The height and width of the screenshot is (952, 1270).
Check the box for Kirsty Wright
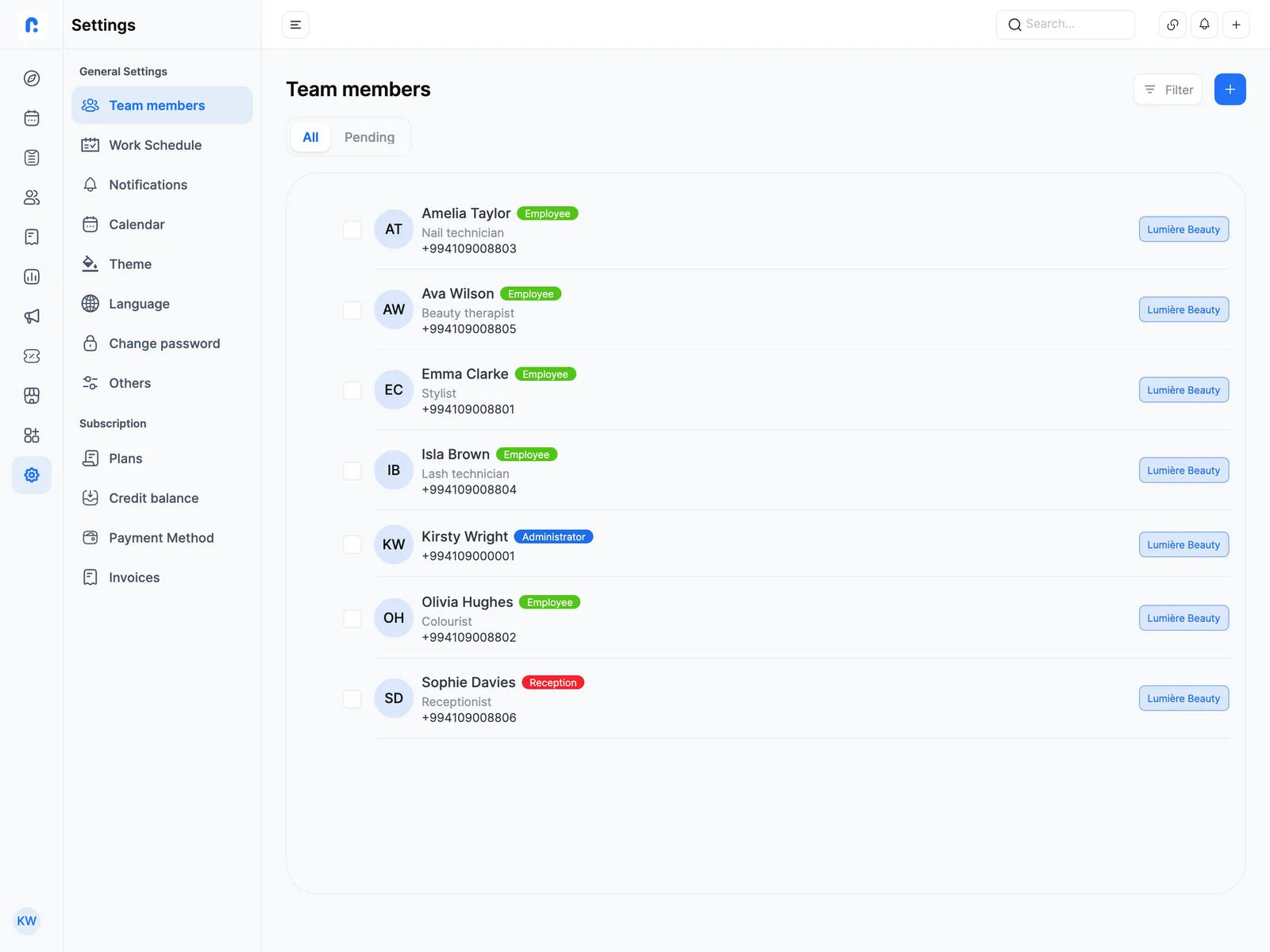(x=352, y=544)
